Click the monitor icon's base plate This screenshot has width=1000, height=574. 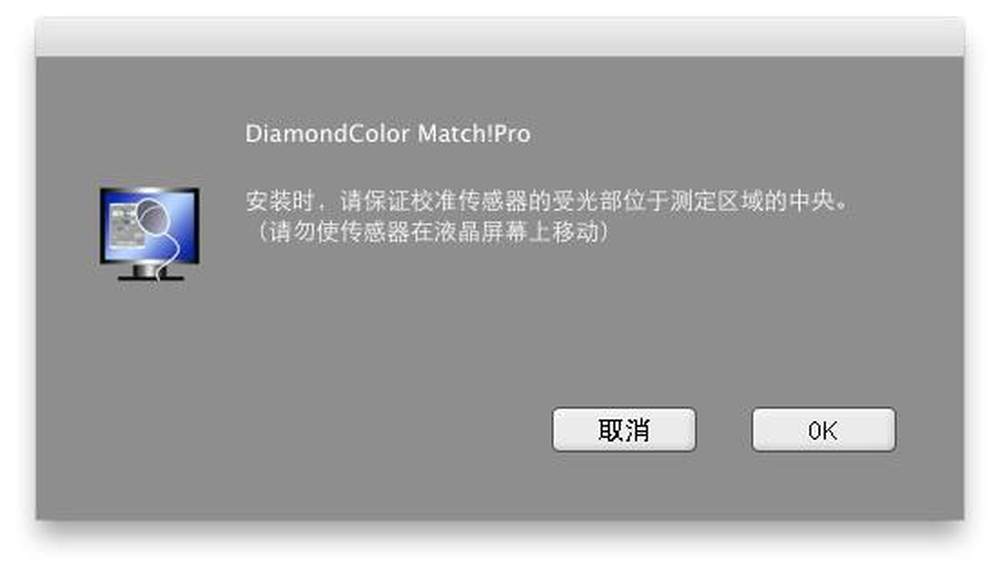tap(151, 278)
